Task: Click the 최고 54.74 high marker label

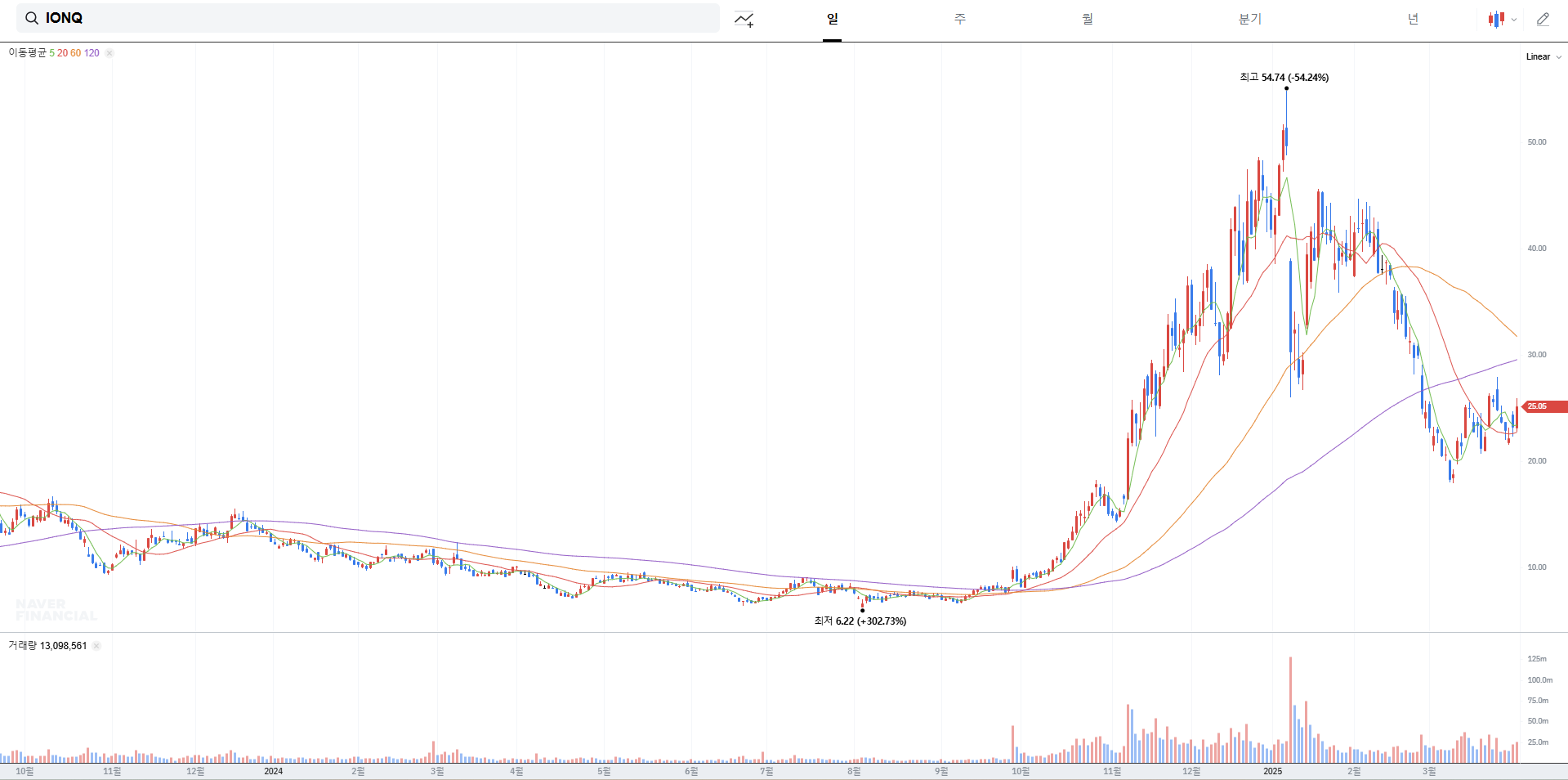Action: [1284, 78]
